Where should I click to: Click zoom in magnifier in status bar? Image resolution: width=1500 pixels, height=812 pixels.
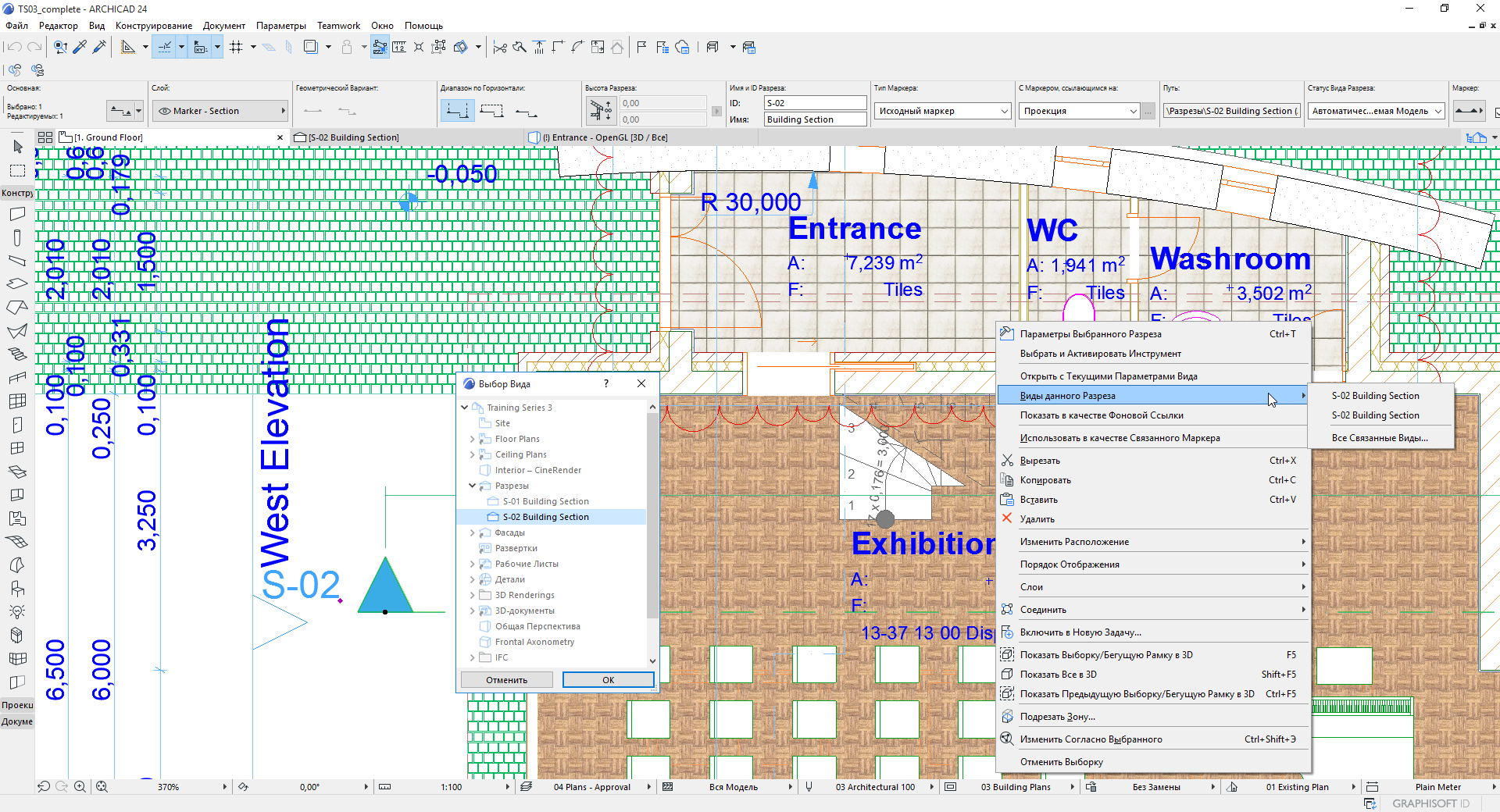pos(80,787)
